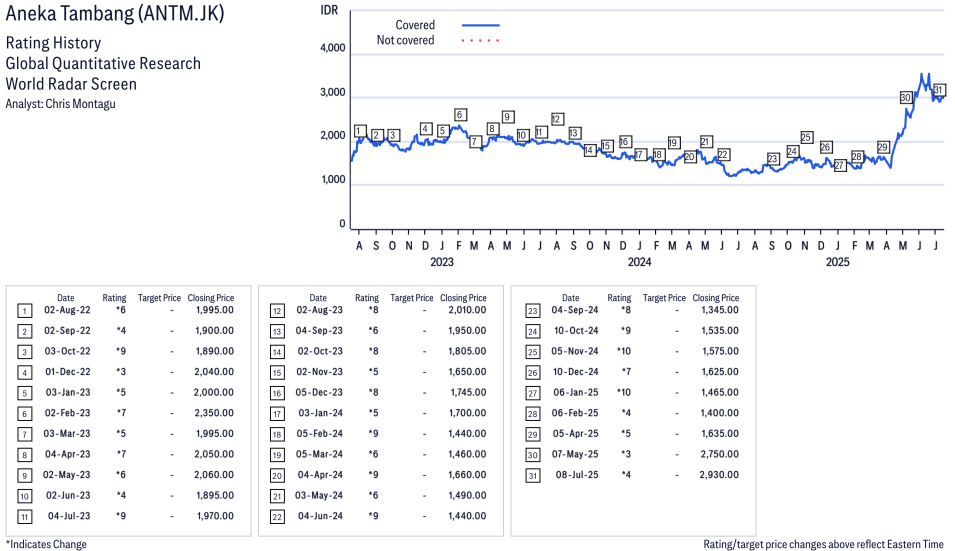Viewport: 955px width, 551px height.
Task: Click the *10 rating for 05-Nov-24
Action: [624, 351]
